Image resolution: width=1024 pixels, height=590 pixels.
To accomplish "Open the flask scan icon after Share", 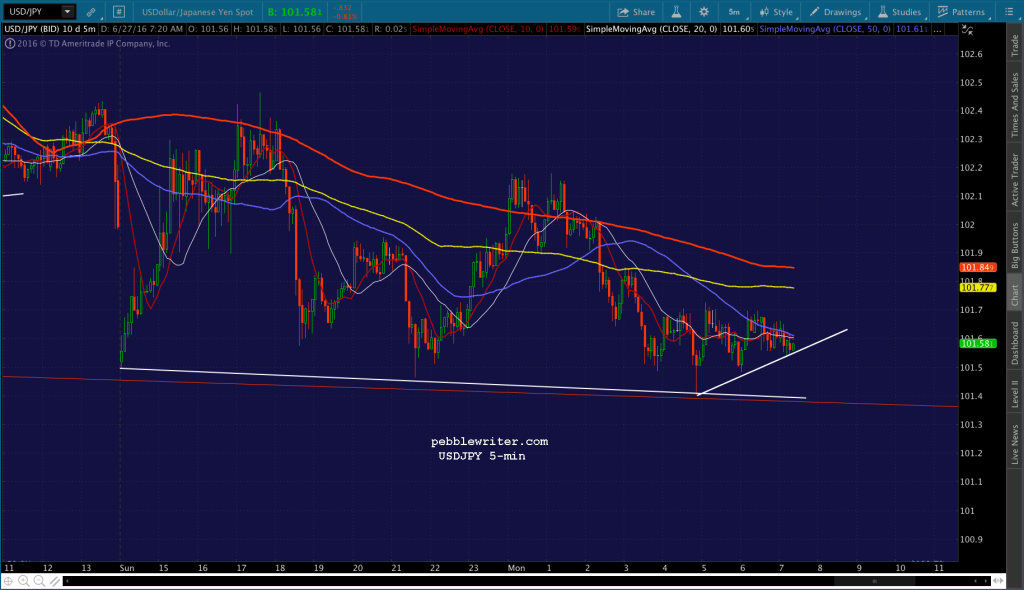I will 676,12.
